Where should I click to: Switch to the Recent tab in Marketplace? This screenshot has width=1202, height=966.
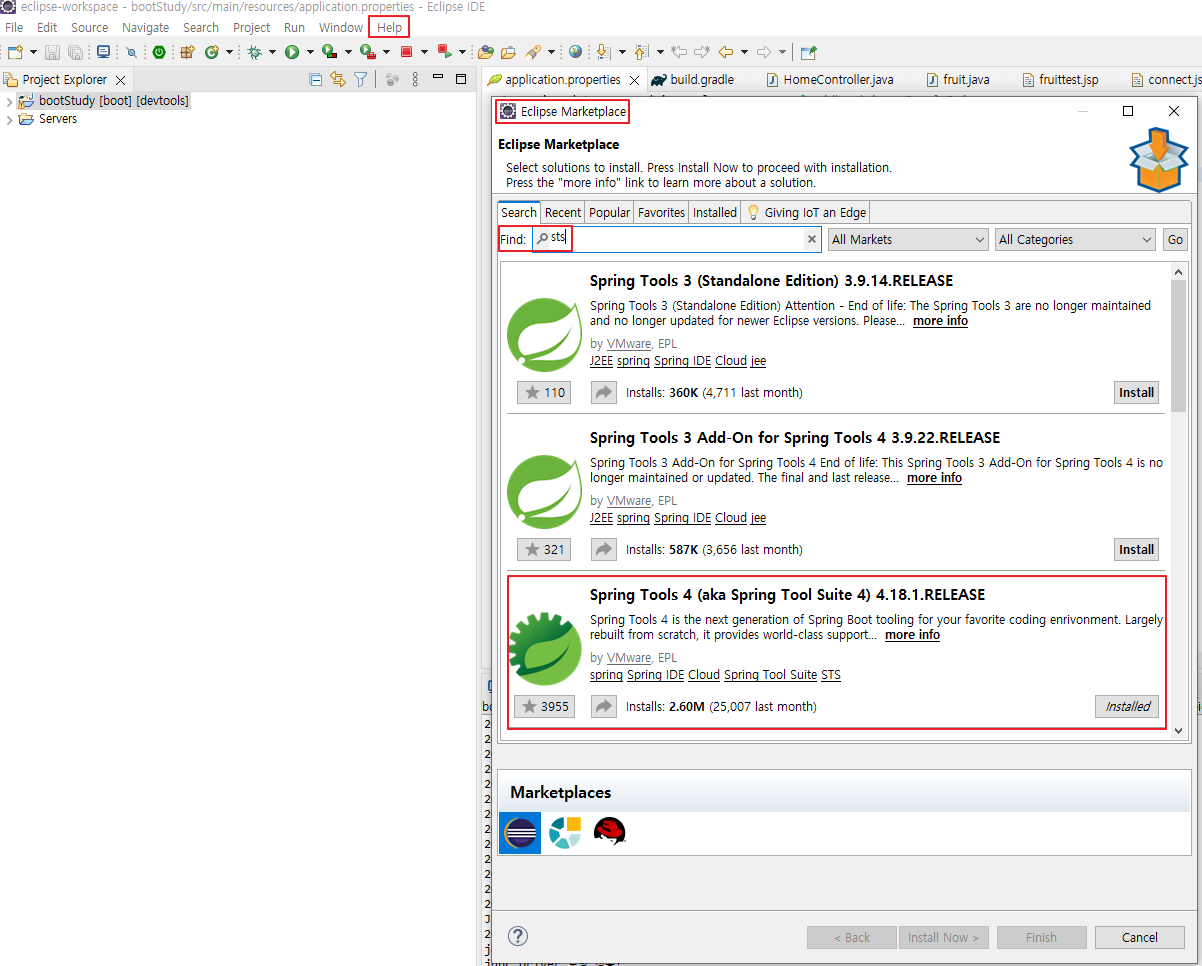(563, 212)
